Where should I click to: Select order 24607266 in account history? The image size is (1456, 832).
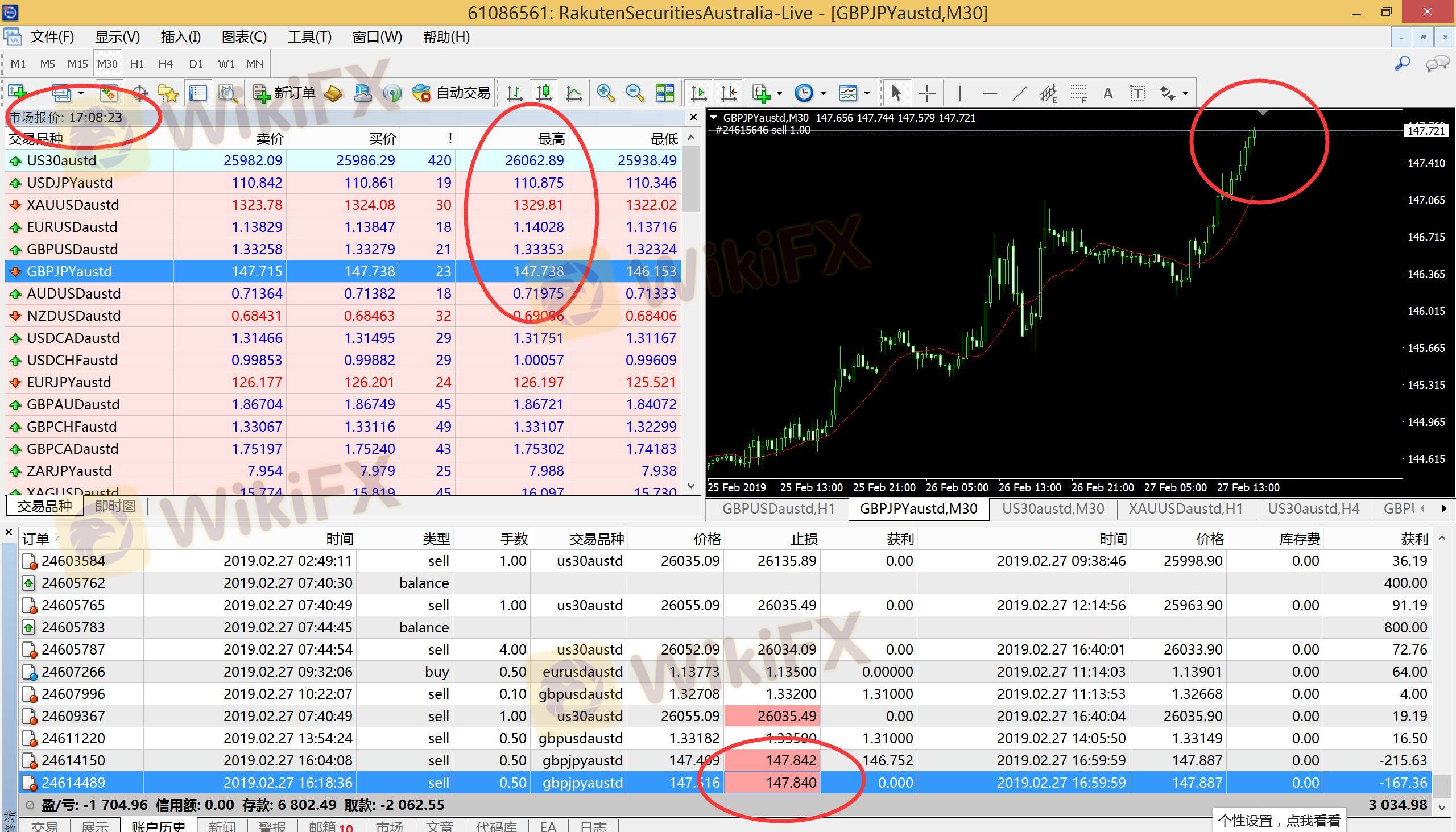[725, 672]
